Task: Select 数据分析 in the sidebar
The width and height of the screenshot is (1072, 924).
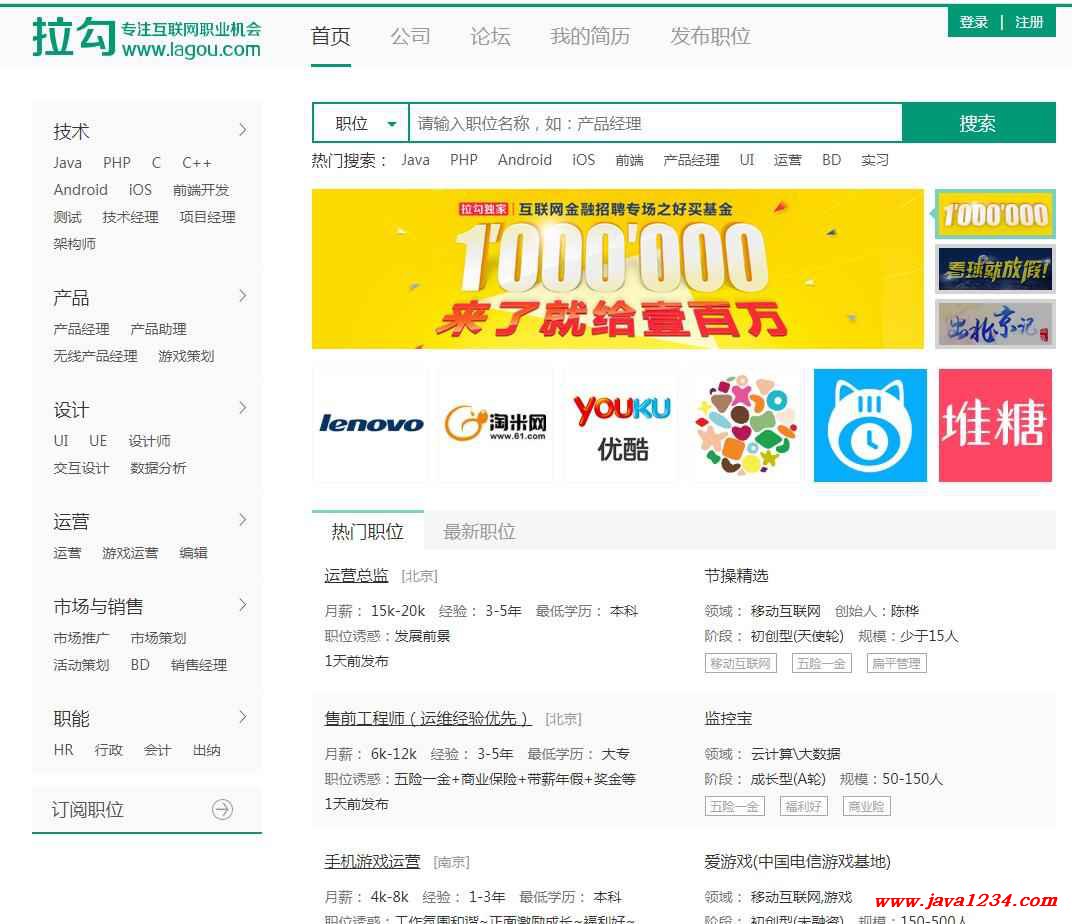Action: click(x=158, y=468)
